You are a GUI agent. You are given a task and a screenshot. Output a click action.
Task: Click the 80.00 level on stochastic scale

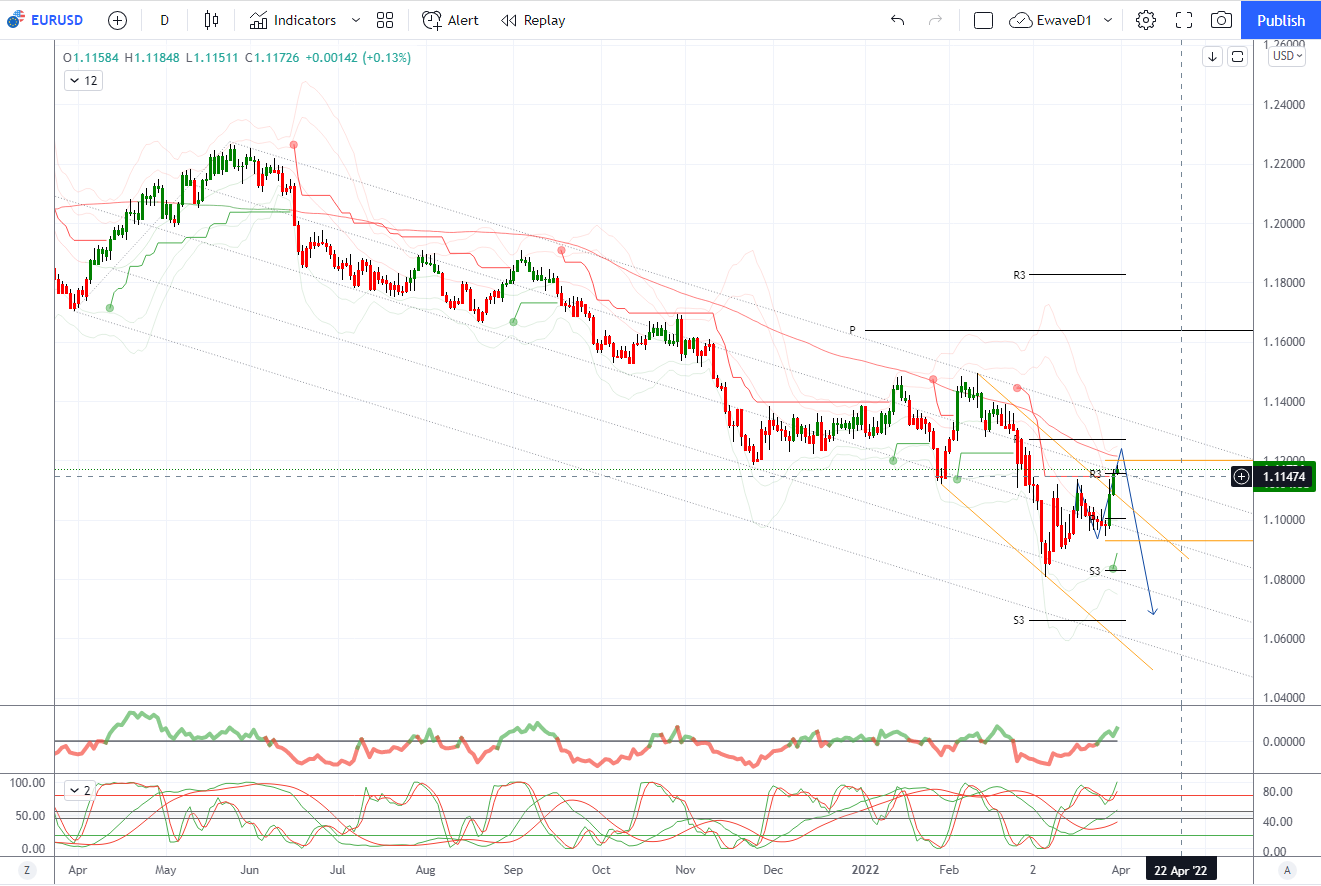point(1277,792)
